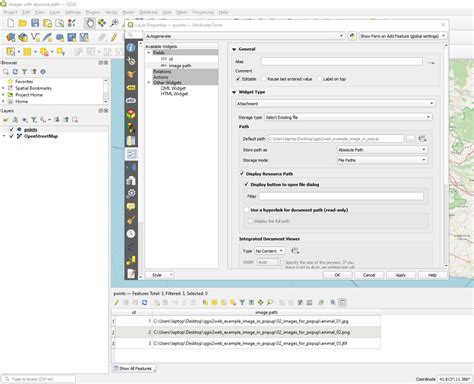474x384 pixels.
Task: Open the Display speech bubble icon in Layer Properties
Action: click(131, 207)
